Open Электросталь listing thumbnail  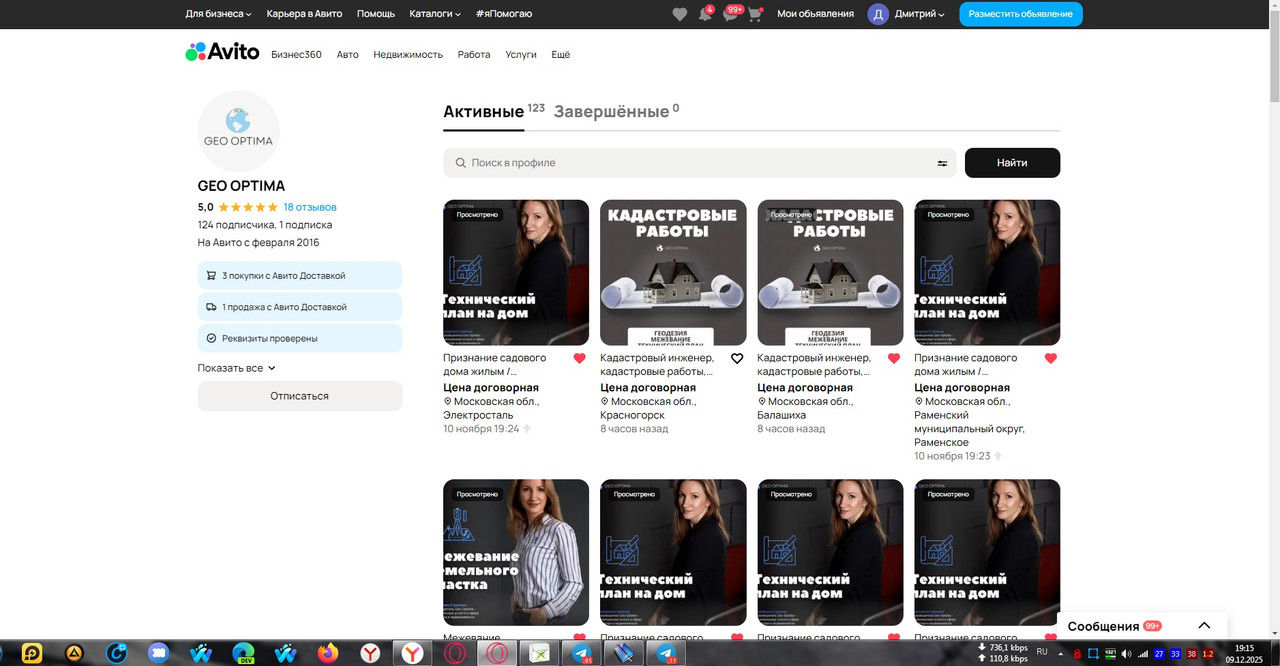pos(516,273)
